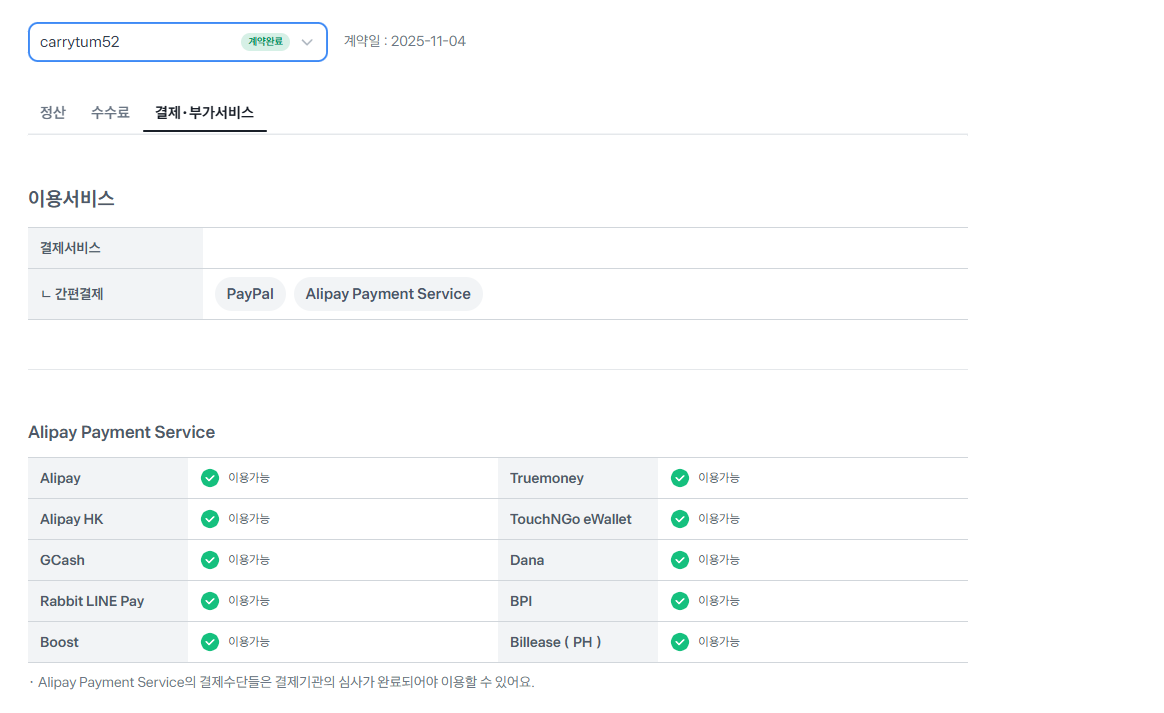Viewport: 1164px width, 713px height.
Task: Click the 이용서비스 heading
Action: tap(71, 198)
